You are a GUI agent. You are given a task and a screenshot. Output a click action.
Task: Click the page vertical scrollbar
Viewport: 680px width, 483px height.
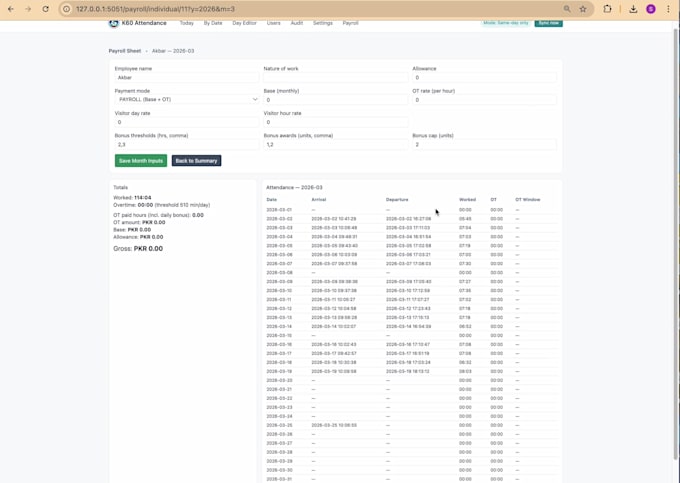click(x=676, y=243)
